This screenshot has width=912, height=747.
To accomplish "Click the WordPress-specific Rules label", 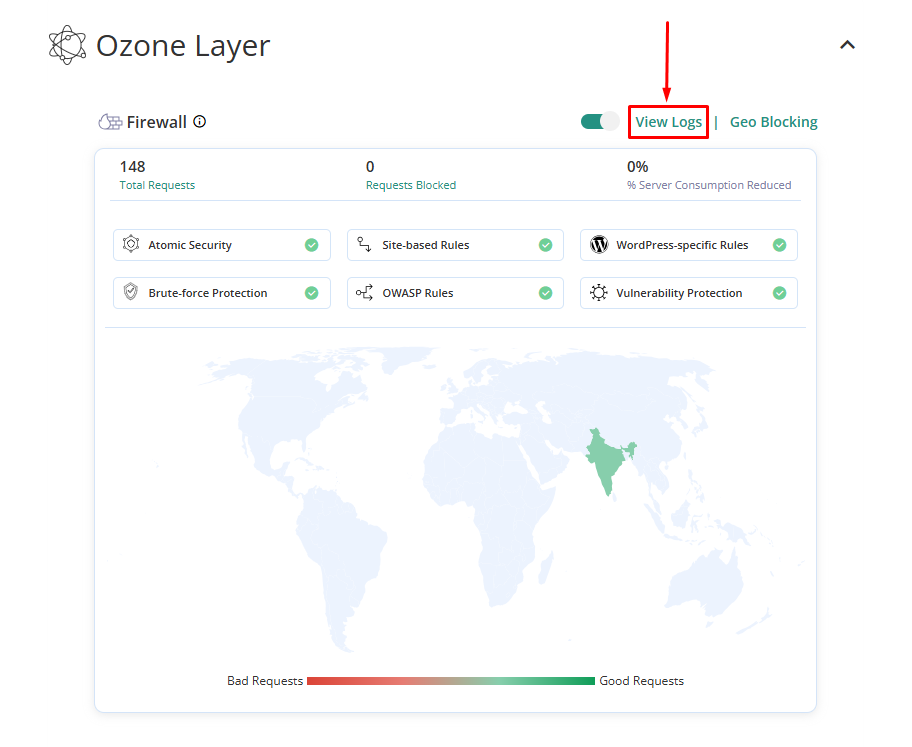I will pos(682,245).
